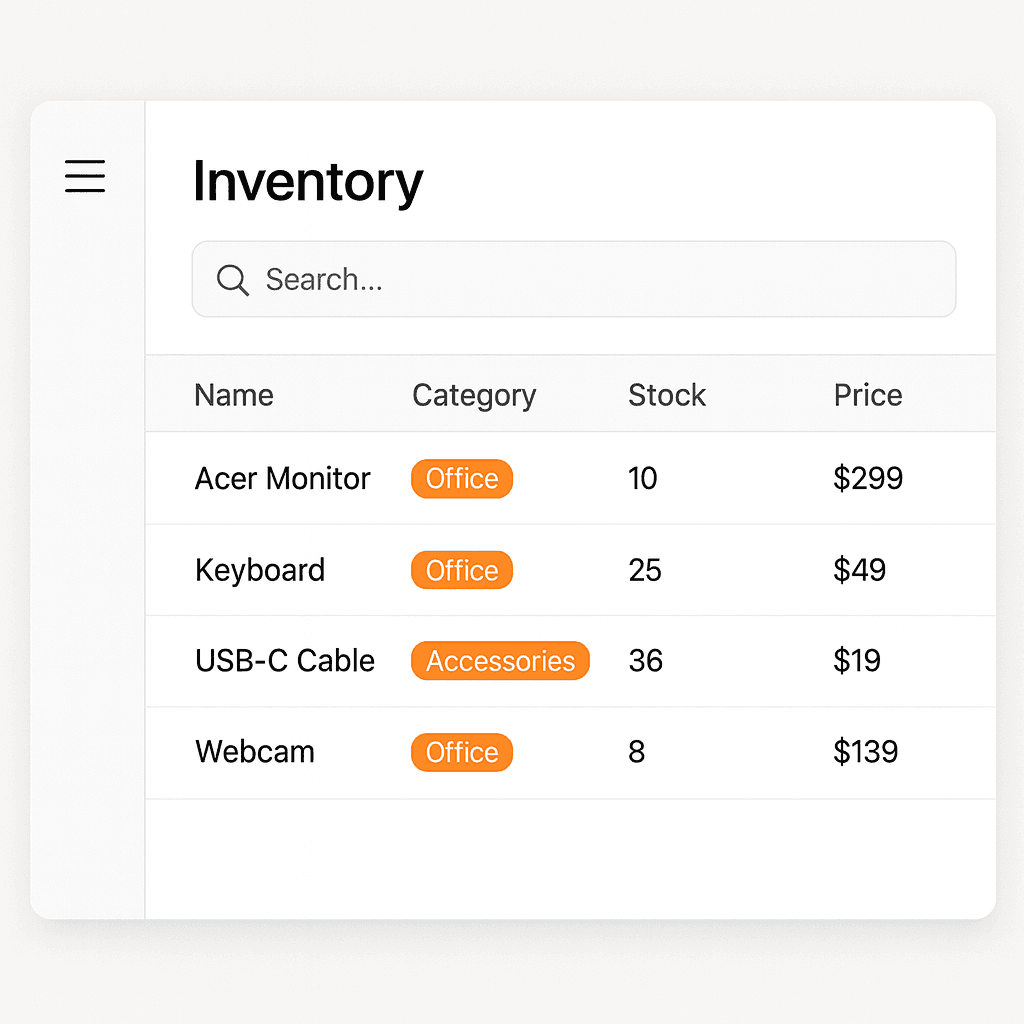Click the Inventory page title
1024x1024 pixels.
point(307,182)
